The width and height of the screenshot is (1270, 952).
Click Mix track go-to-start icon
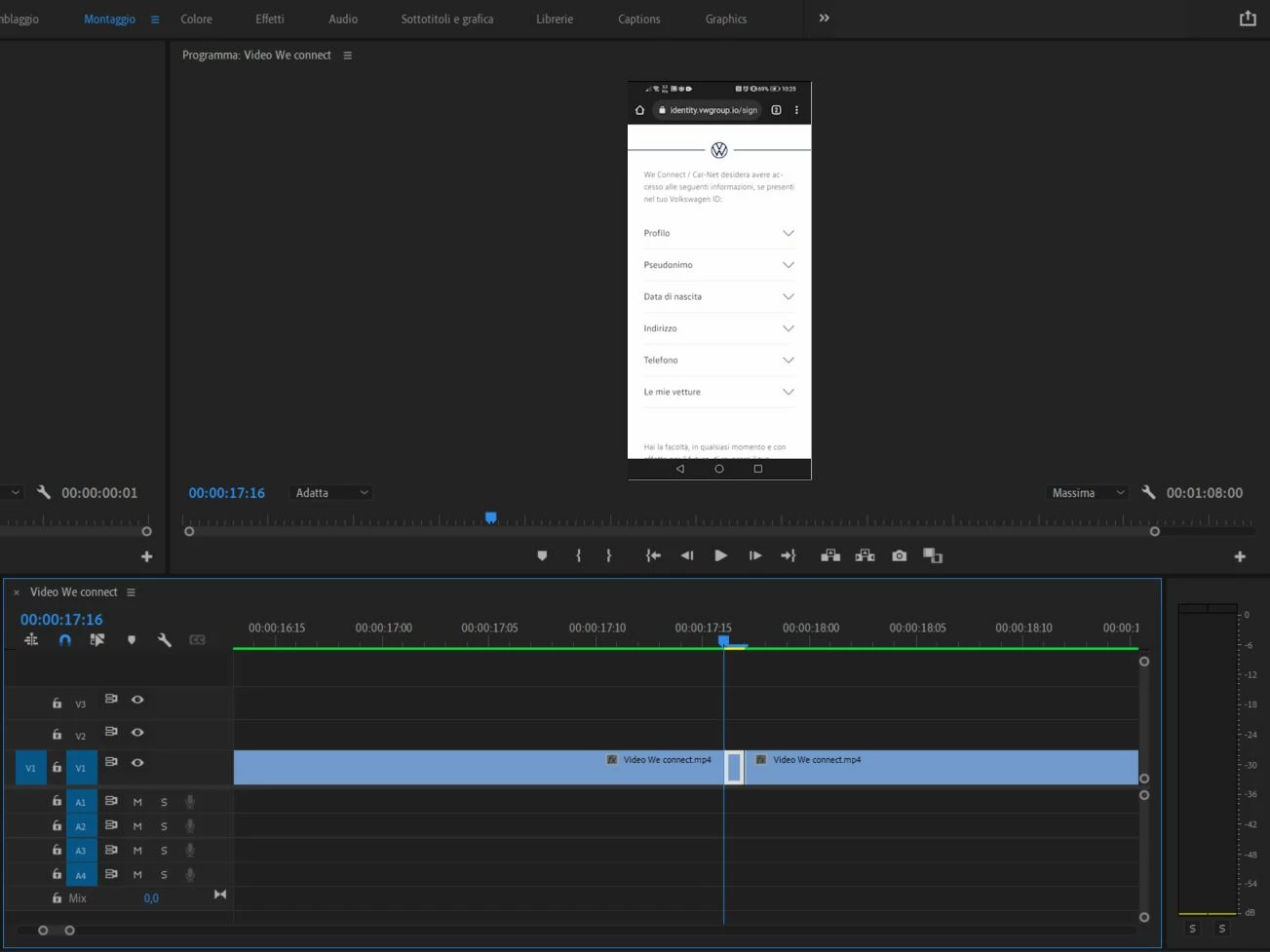click(220, 895)
